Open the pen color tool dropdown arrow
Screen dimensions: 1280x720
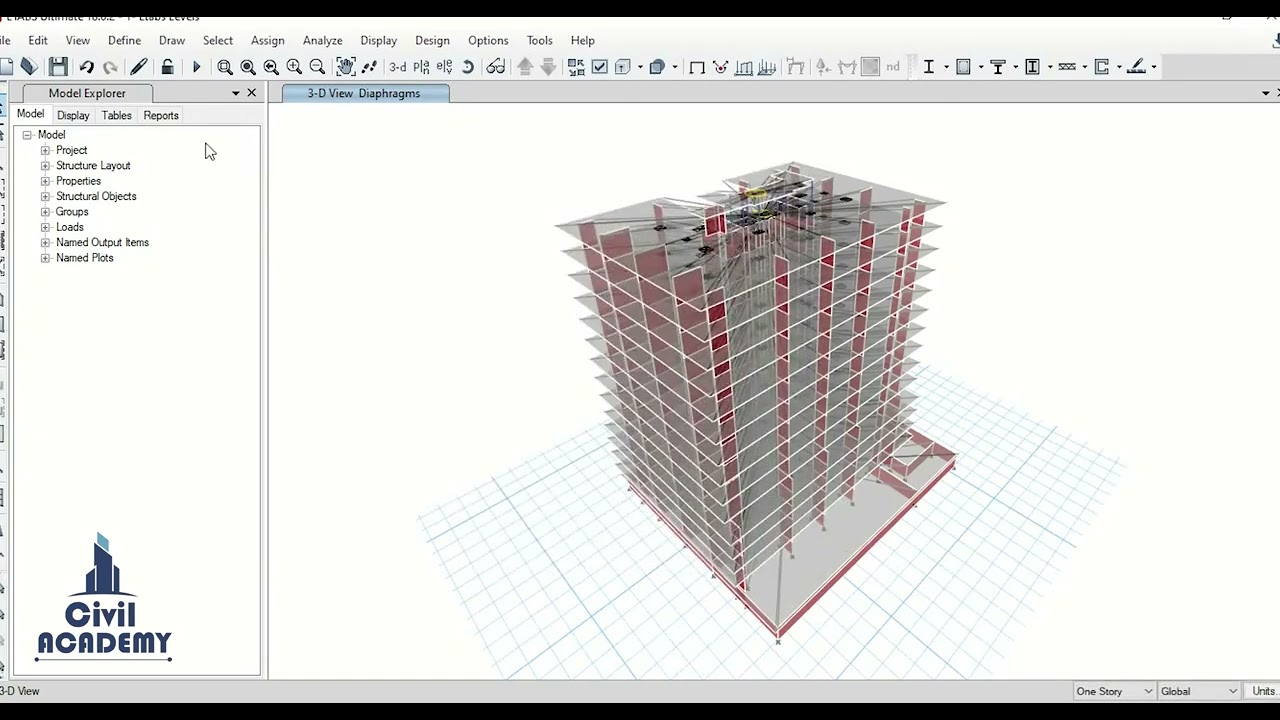point(1153,67)
